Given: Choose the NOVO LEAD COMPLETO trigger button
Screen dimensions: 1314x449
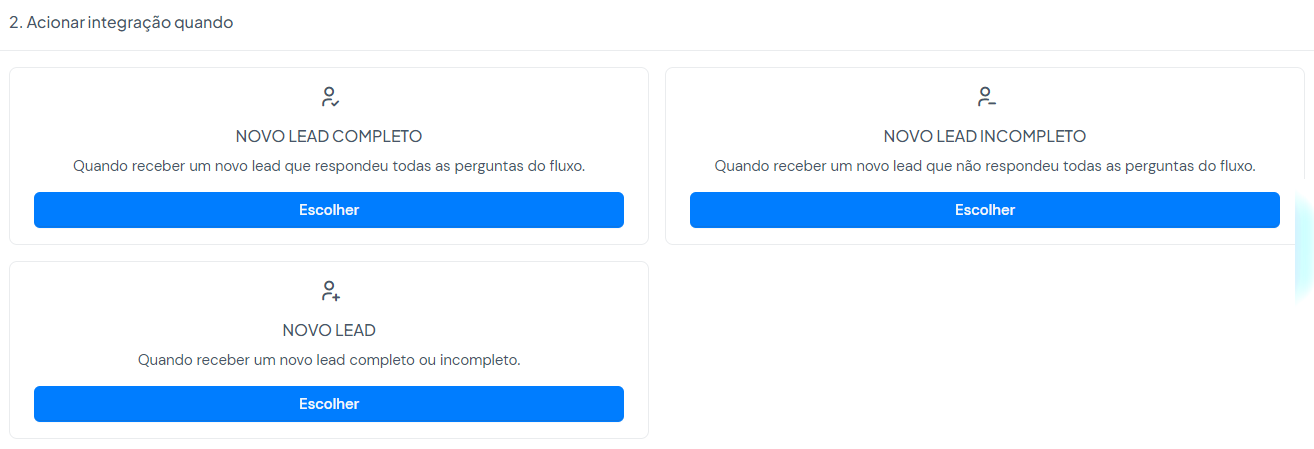Looking at the screenshot, I should pyautogui.click(x=329, y=210).
